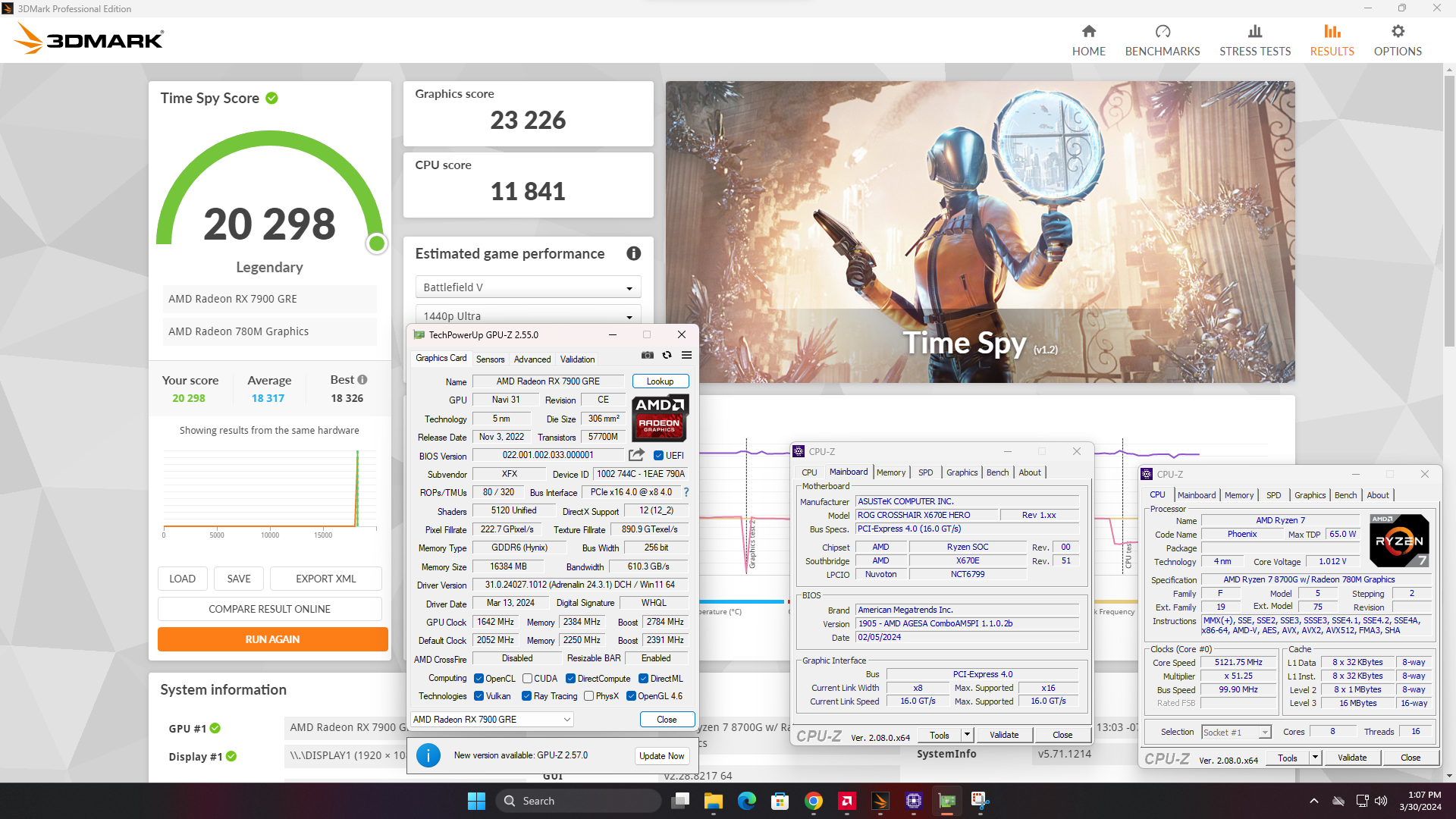Expand Tools dropdown arrow in CPU tab CPU-Z
This screenshot has height=819, width=1456.
[1315, 758]
